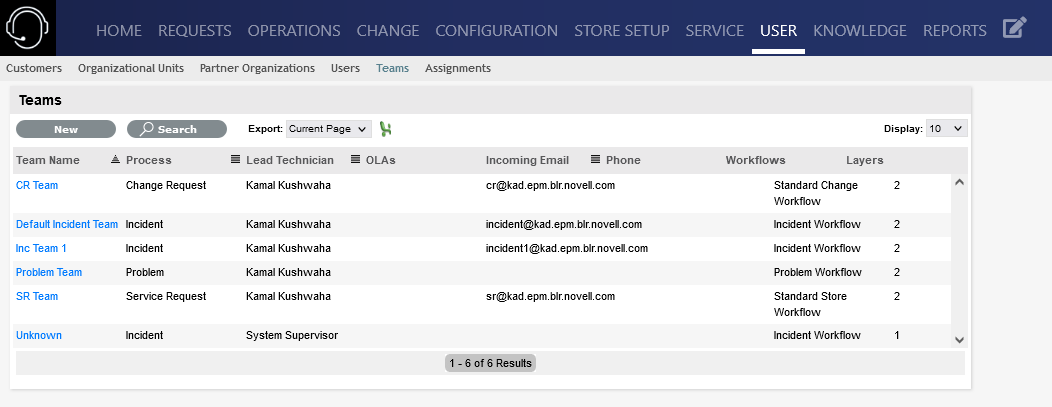Click the headset logo icon
The image size is (1052, 407).
28,28
